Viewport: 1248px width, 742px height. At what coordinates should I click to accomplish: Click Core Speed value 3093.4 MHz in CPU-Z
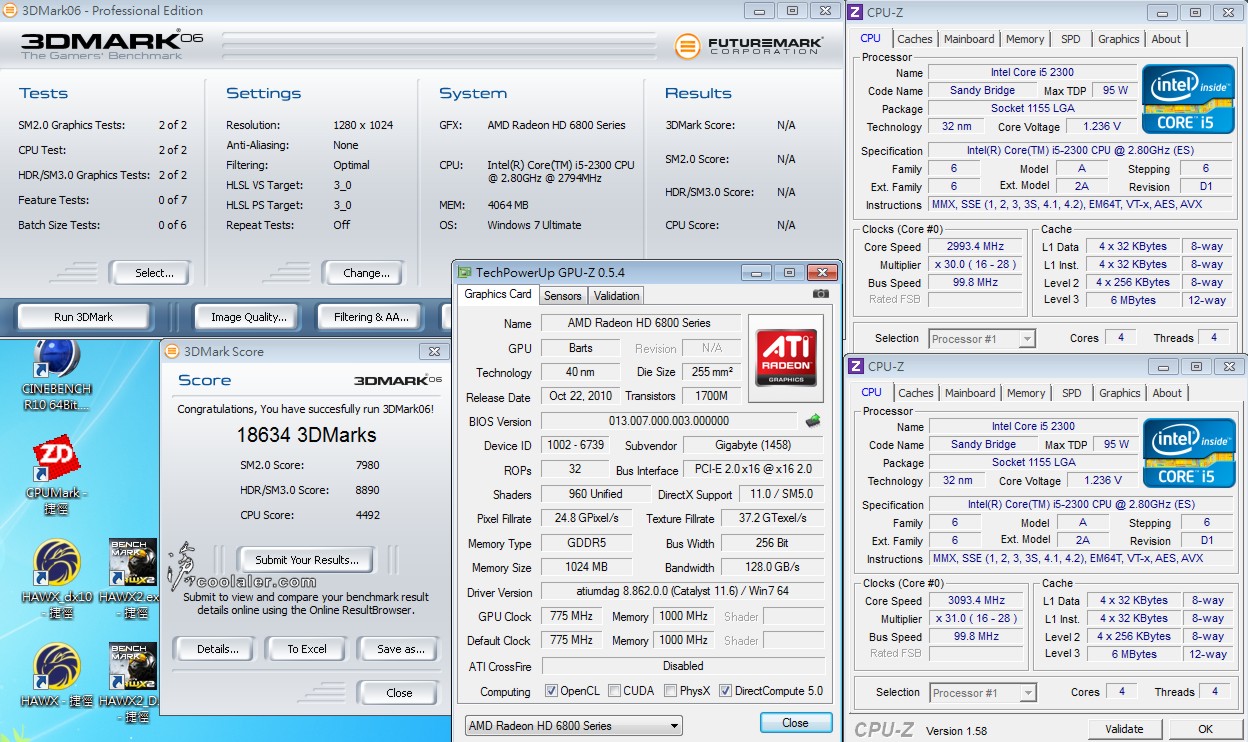pyautogui.click(x=976, y=601)
